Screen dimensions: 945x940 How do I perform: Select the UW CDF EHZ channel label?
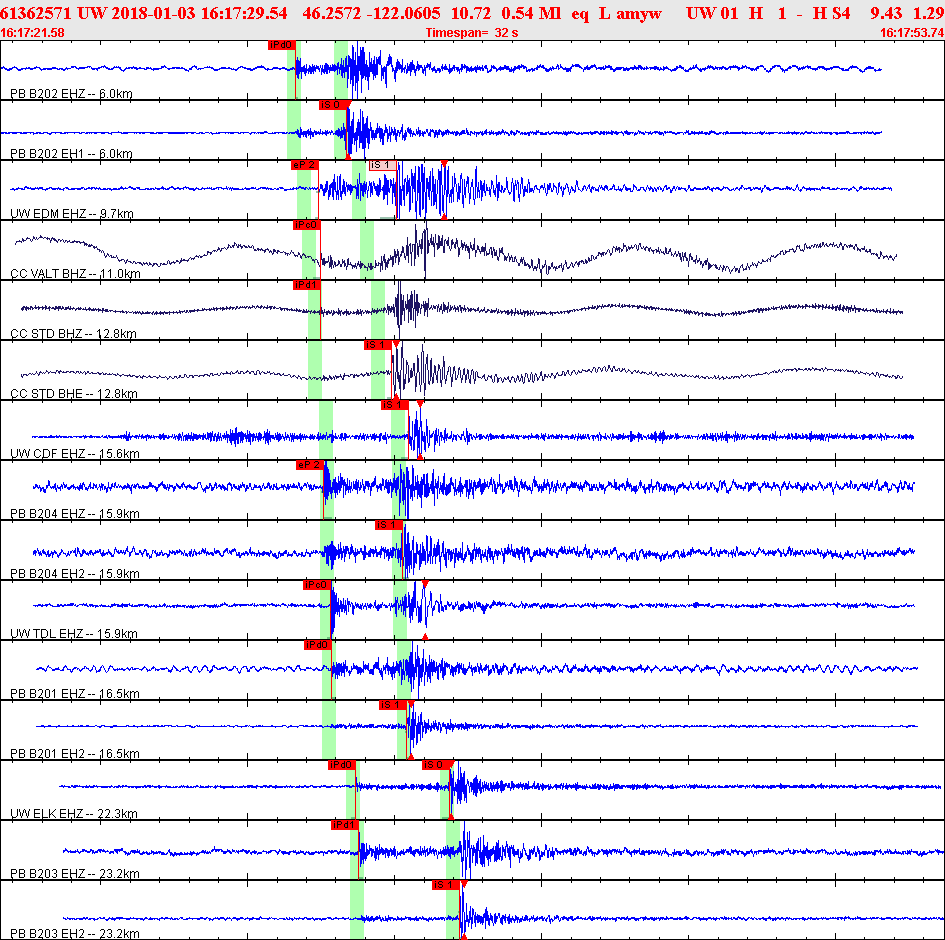click(x=75, y=454)
